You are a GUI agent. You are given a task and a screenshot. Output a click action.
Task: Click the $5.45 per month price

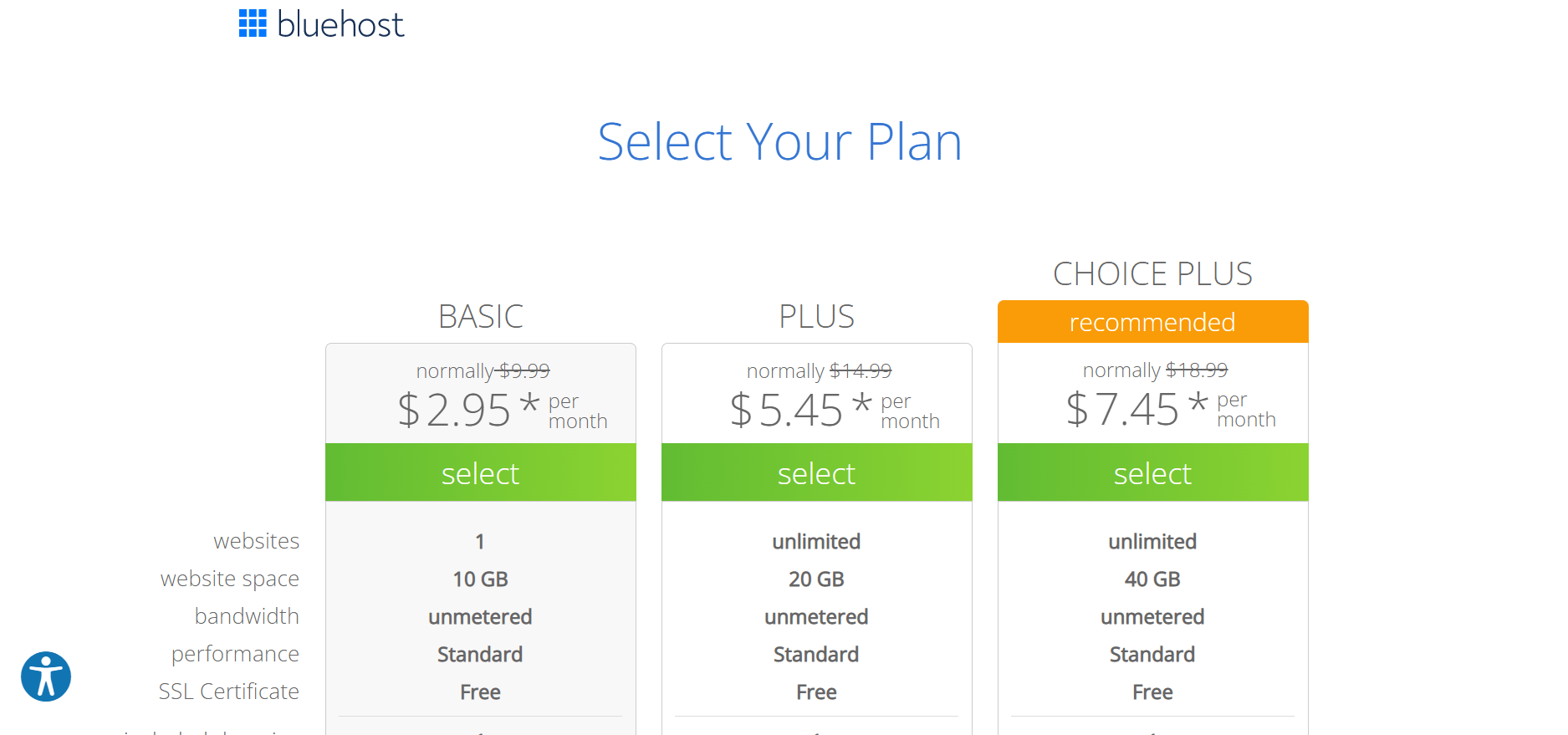pos(835,410)
